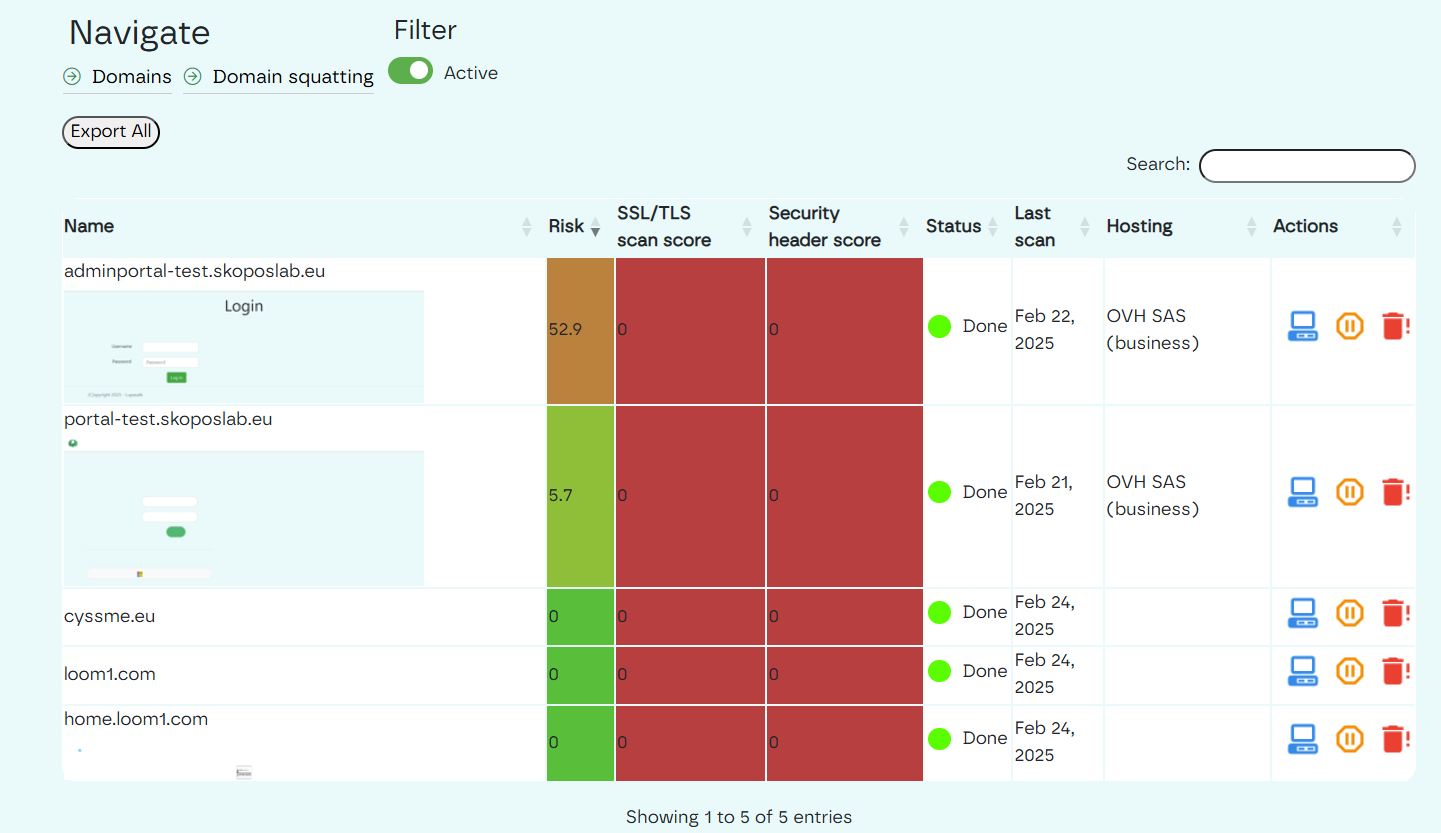This screenshot has height=833, width=1441.
Task: Sort by Last scan column header
Action: tap(1058, 227)
